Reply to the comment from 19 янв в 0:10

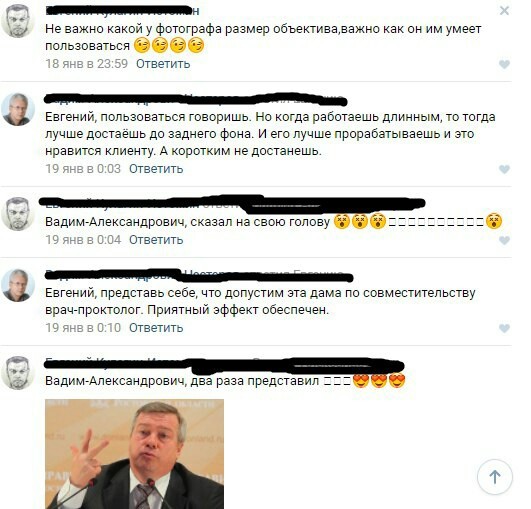click(156, 328)
